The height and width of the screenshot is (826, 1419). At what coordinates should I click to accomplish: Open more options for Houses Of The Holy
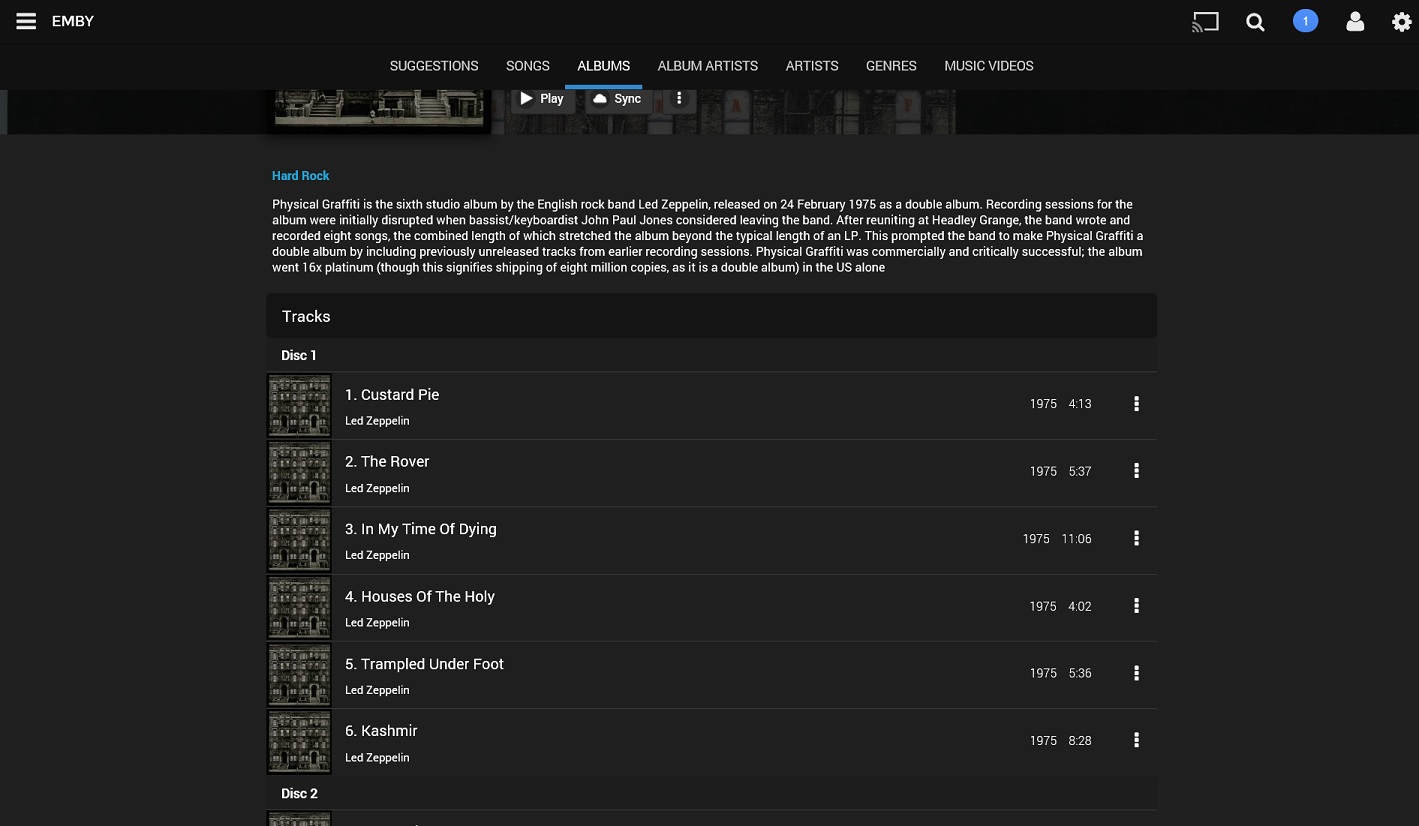[1136, 606]
